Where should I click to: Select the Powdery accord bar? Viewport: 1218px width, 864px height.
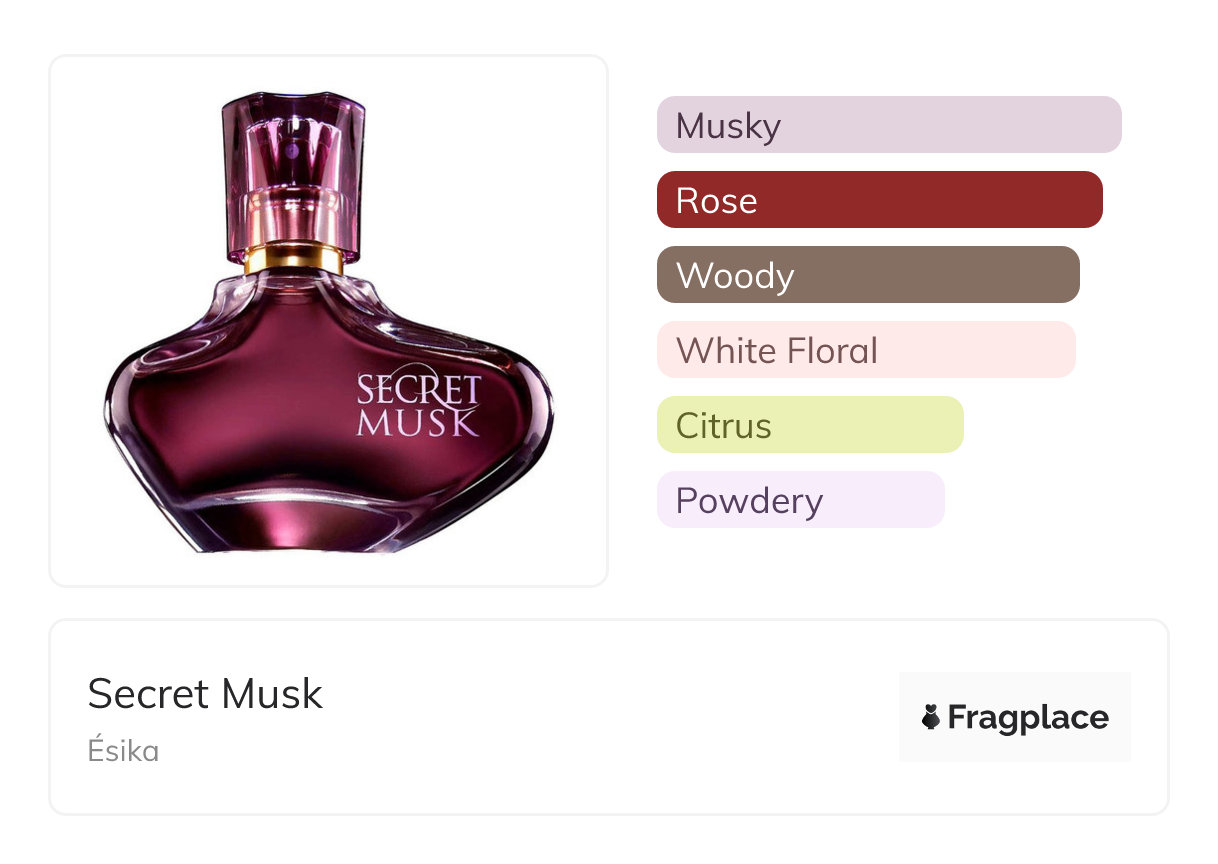click(801, 500)
